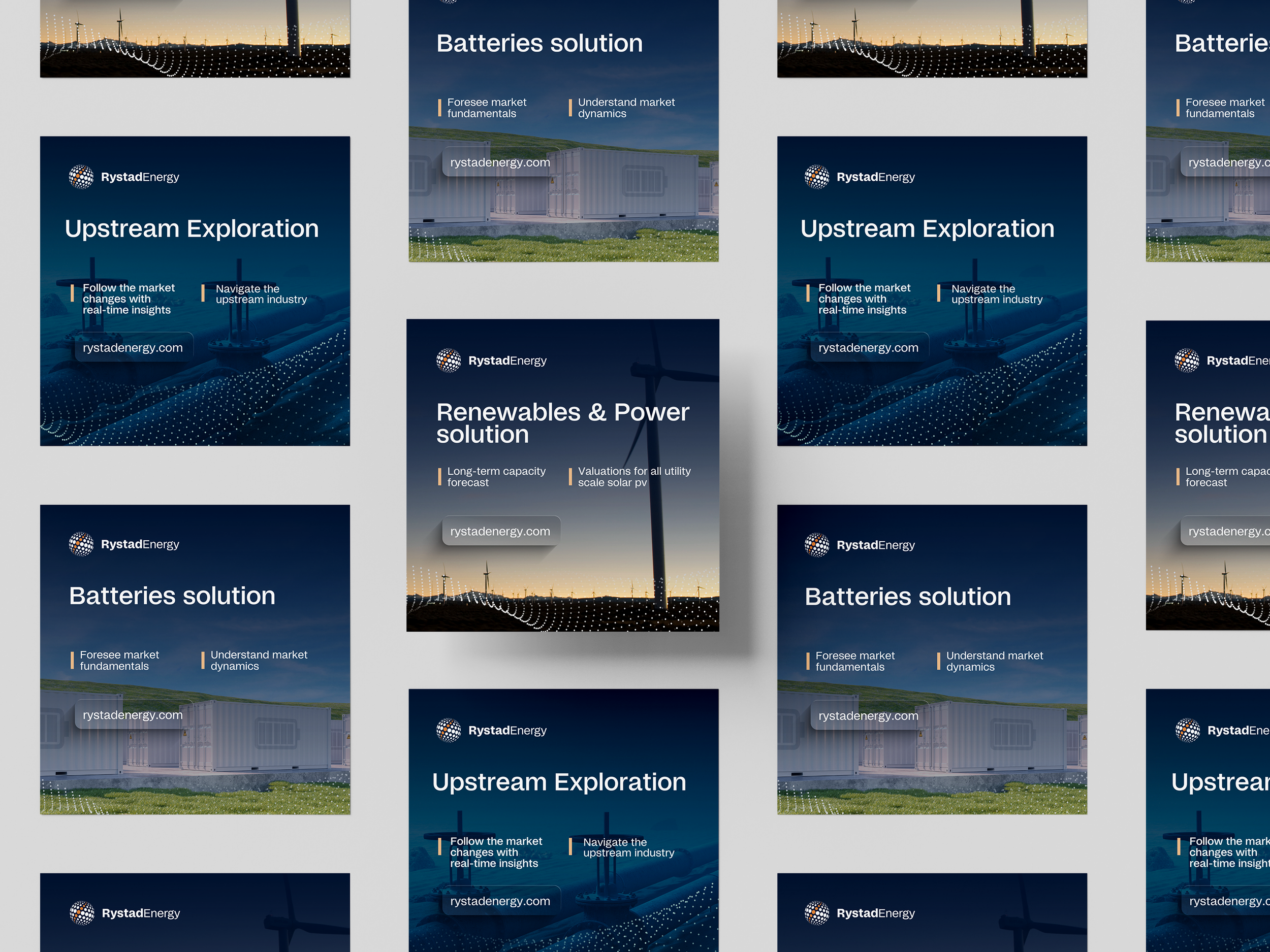
Task: Click the wind-turbine thumbnail at the top of the leftmost column
Action: 195,39
